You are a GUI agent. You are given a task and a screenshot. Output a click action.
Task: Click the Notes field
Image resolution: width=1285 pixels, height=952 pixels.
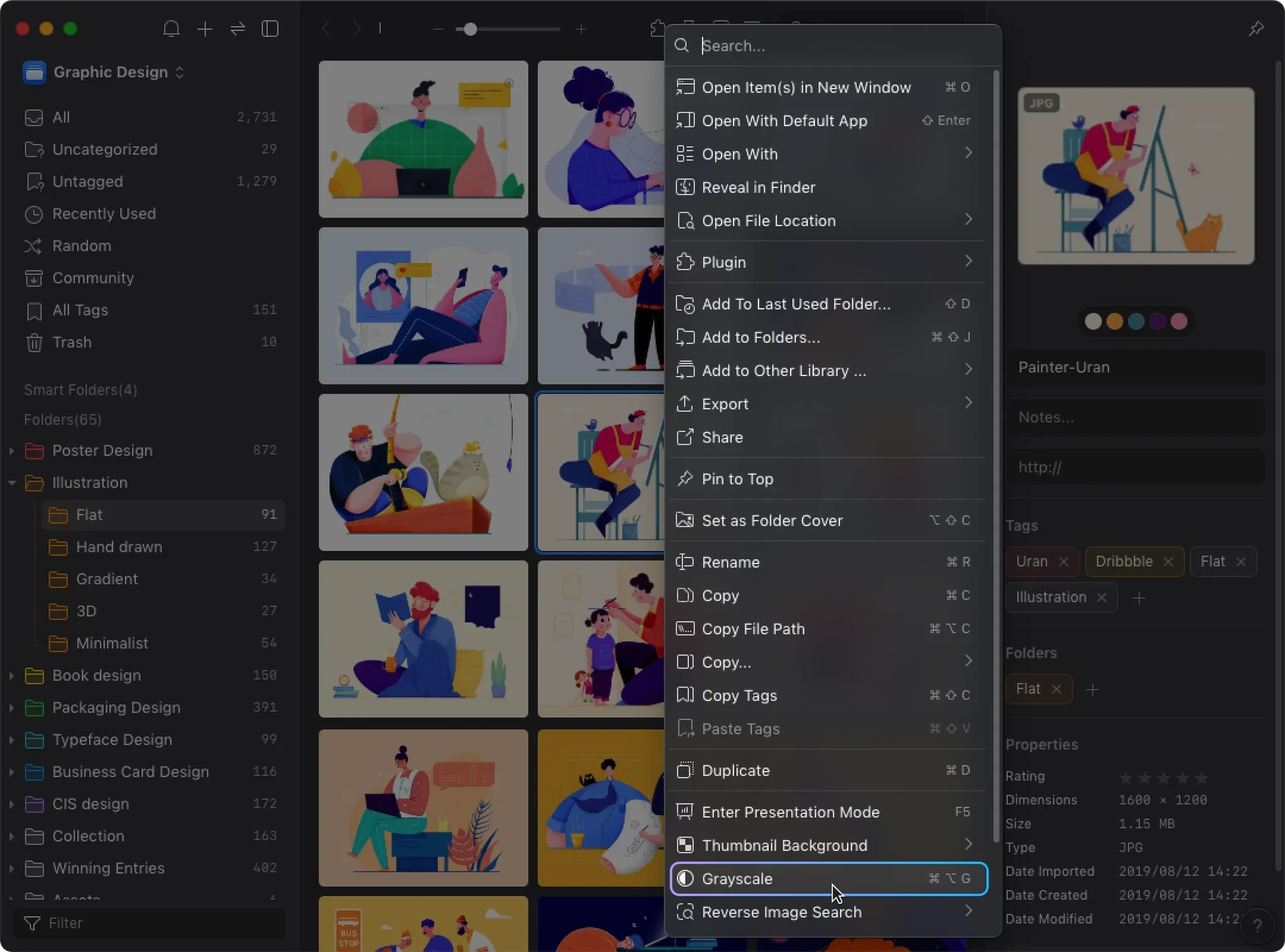1136,417
